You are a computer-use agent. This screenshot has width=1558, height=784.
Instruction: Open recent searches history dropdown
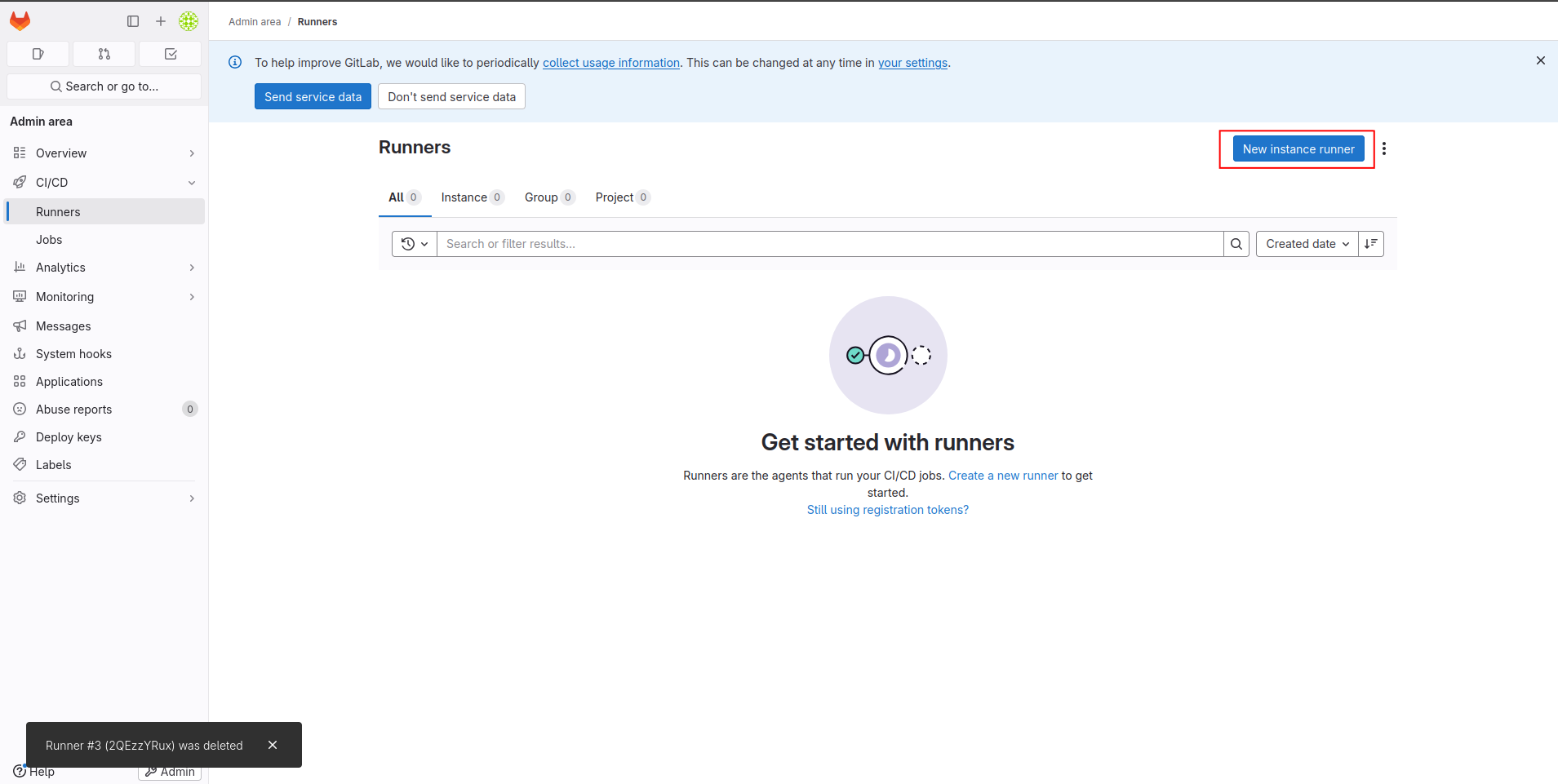coord(415,244)
